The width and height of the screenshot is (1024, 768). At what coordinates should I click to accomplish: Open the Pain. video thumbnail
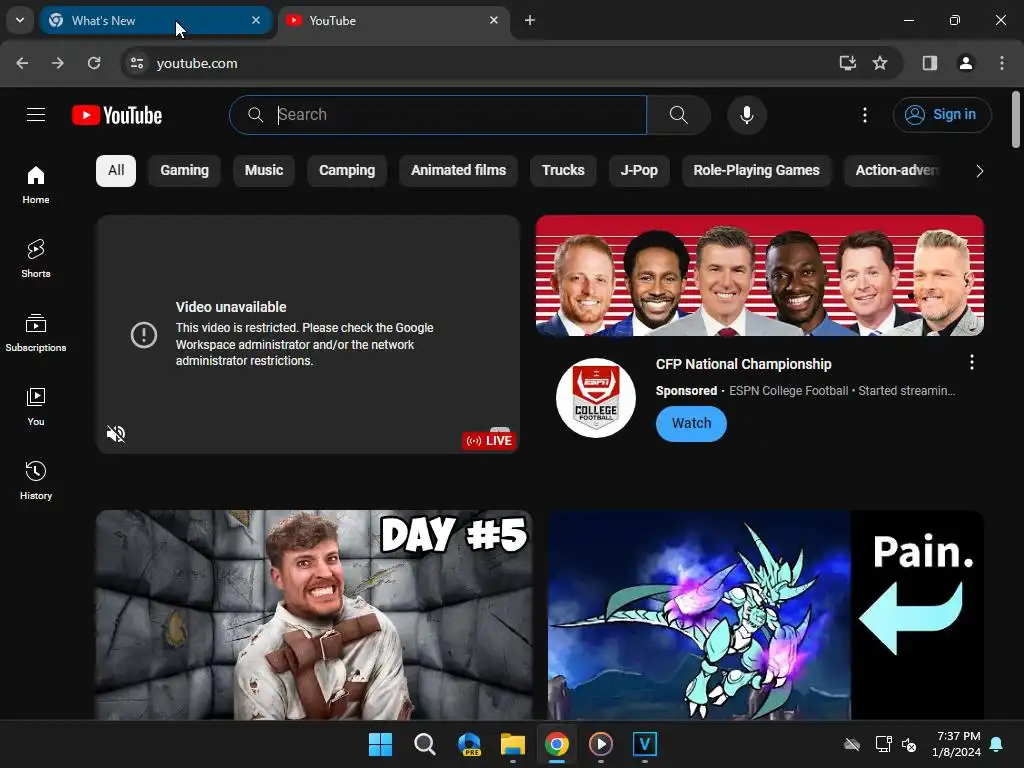765,615
